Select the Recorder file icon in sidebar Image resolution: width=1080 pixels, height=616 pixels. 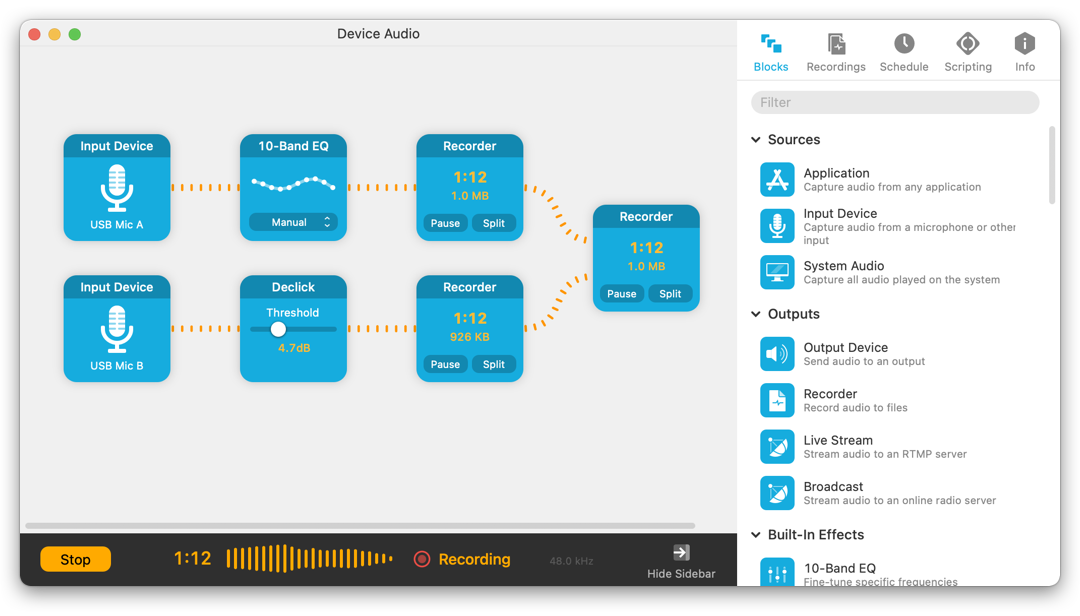coord(777,400)
